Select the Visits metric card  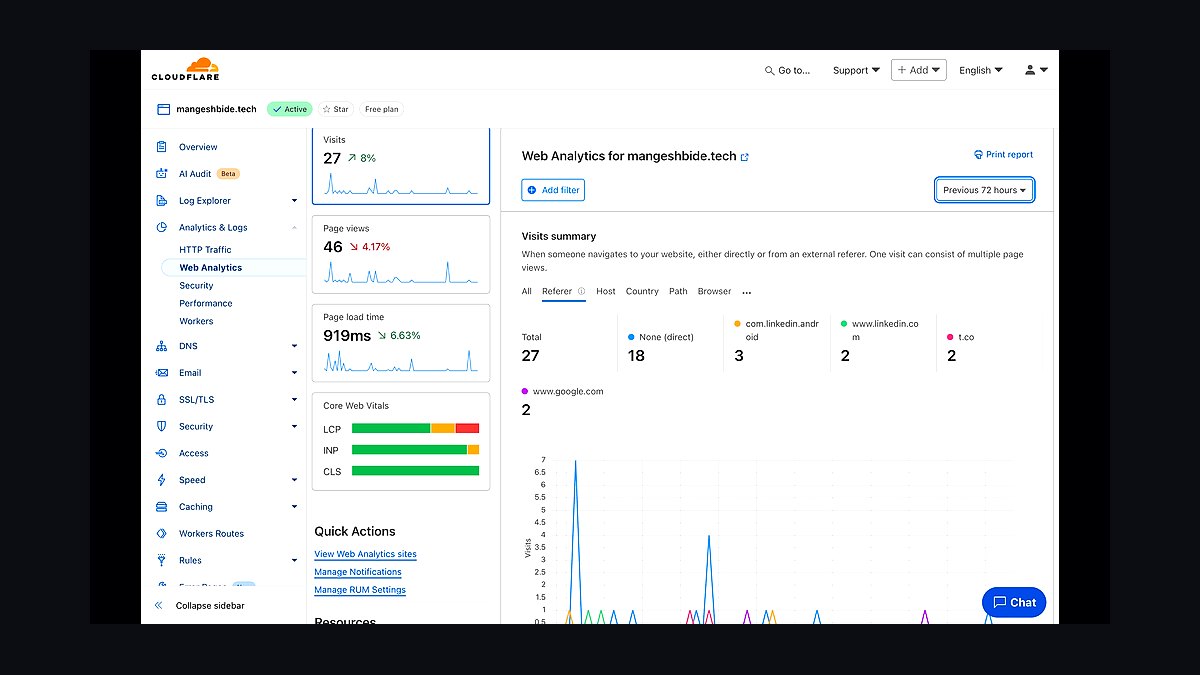point(401,166)
